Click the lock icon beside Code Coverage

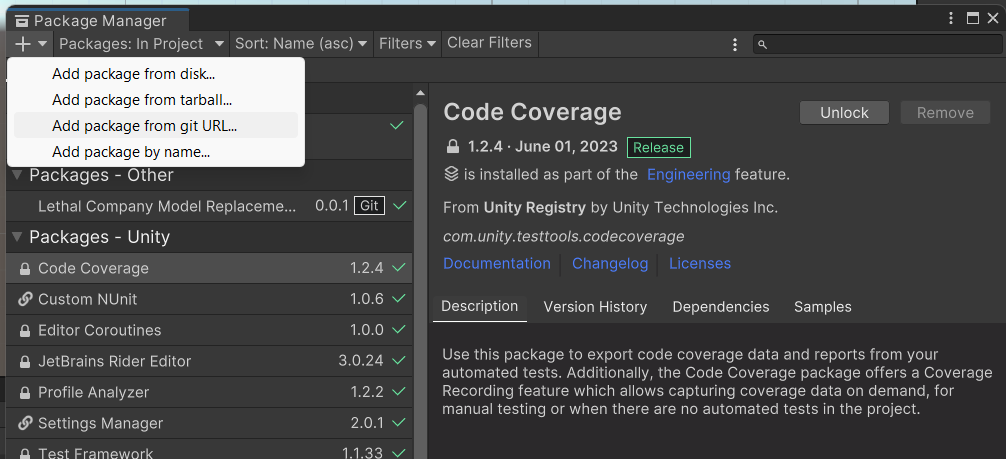click(x=25, y=269)
